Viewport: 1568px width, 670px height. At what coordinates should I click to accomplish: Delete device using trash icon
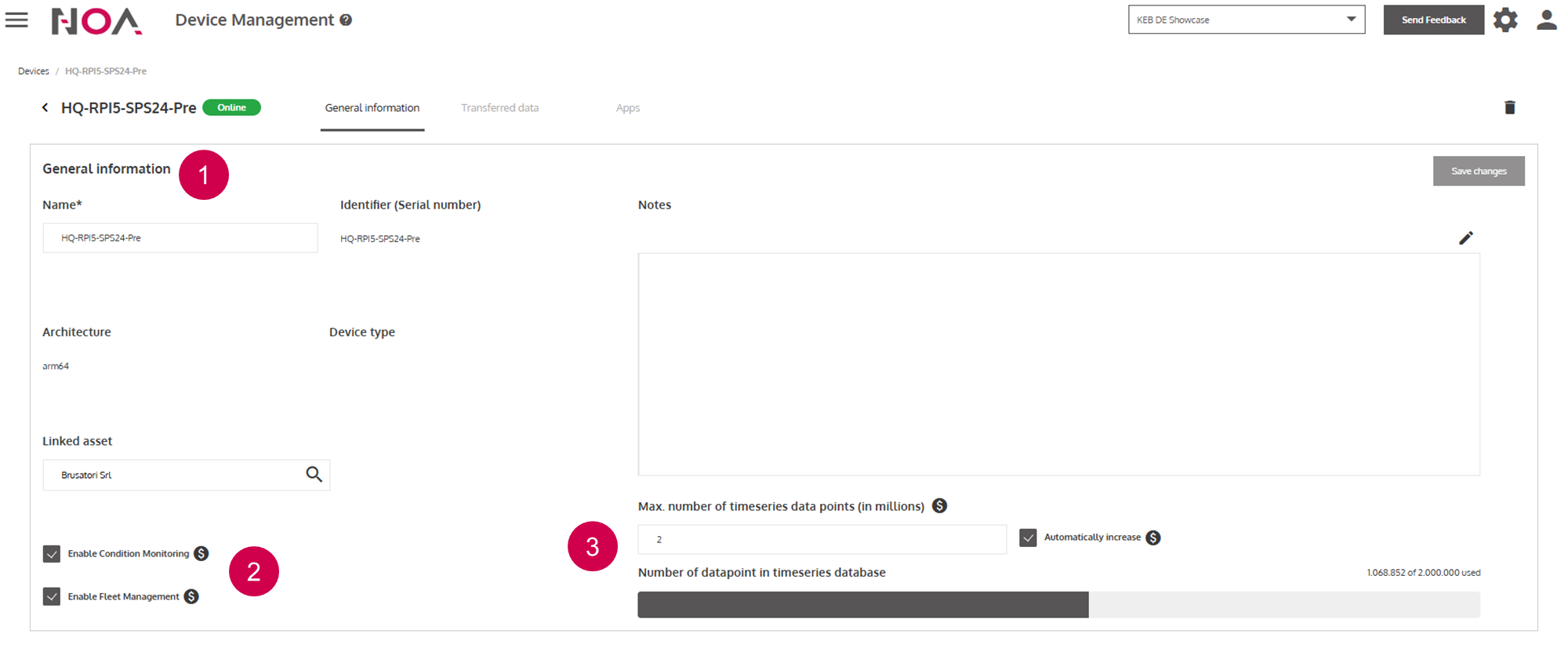click(1509, 108)
